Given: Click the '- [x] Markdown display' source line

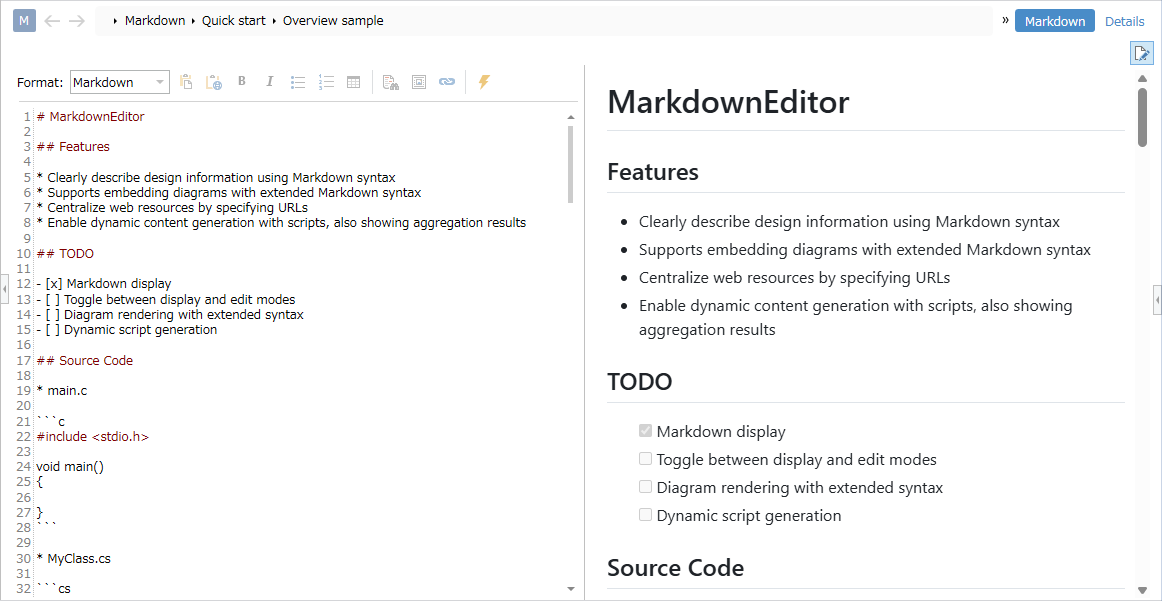Looking at the screenshot, I should click(x=103, y=284).
